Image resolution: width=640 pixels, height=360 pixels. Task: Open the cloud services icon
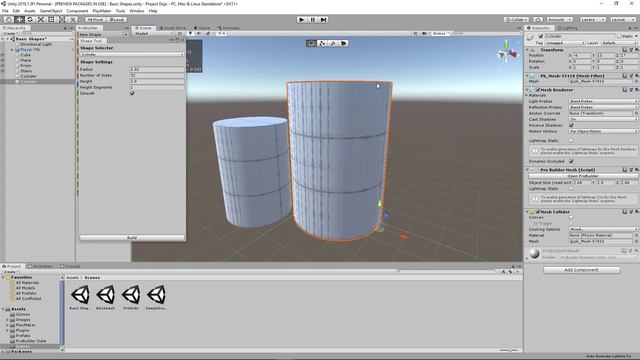click(x=538, y=19)
